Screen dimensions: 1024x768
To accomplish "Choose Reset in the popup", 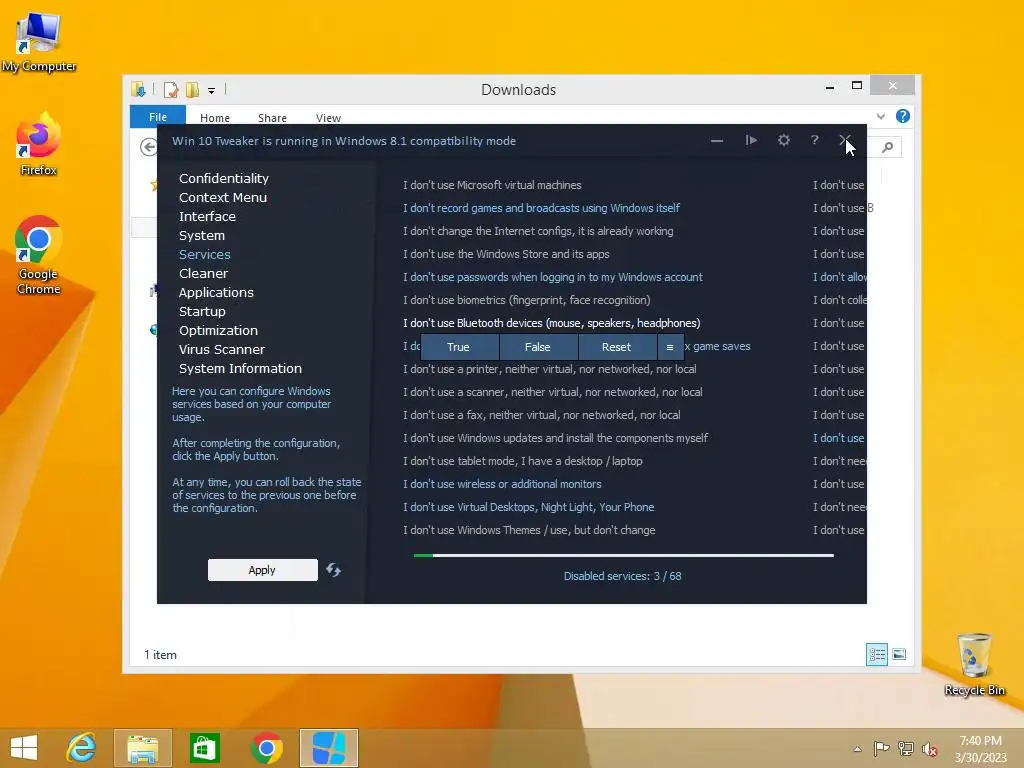I will click(617, 347).
